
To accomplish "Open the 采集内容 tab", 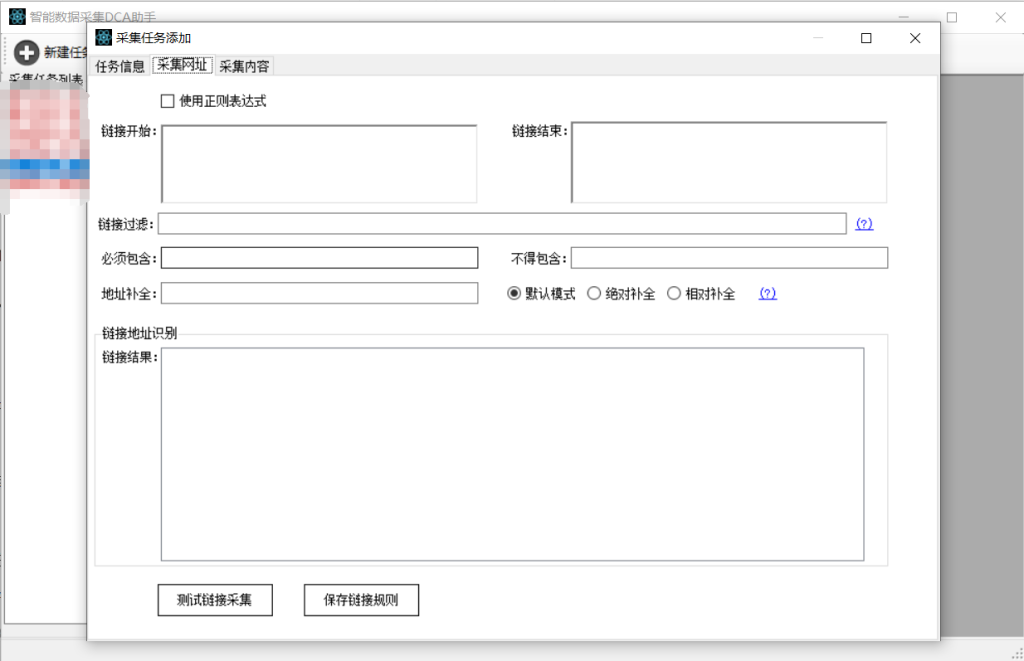I will 244,66.
